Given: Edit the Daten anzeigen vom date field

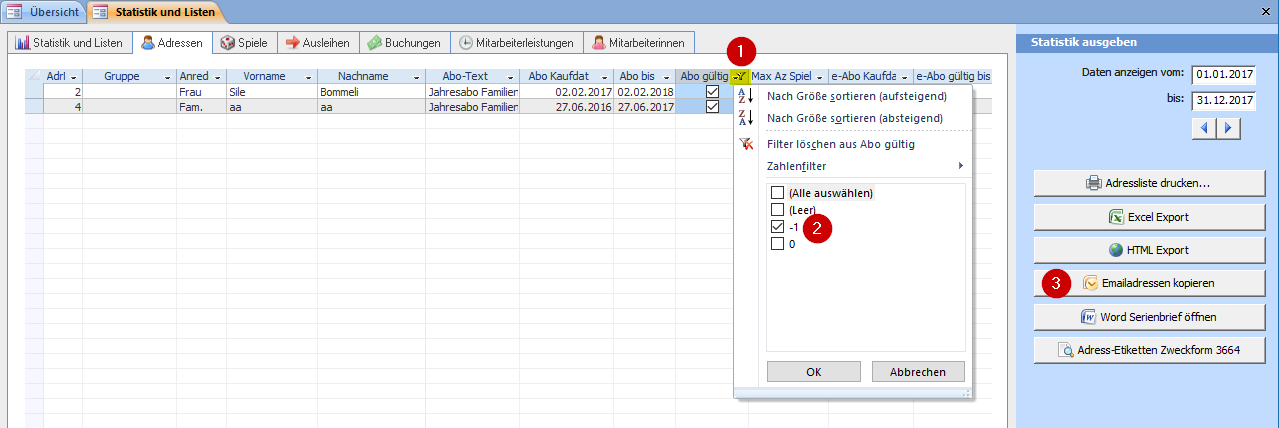Looking at the screenshot, I should click(x=1222, y=73).
